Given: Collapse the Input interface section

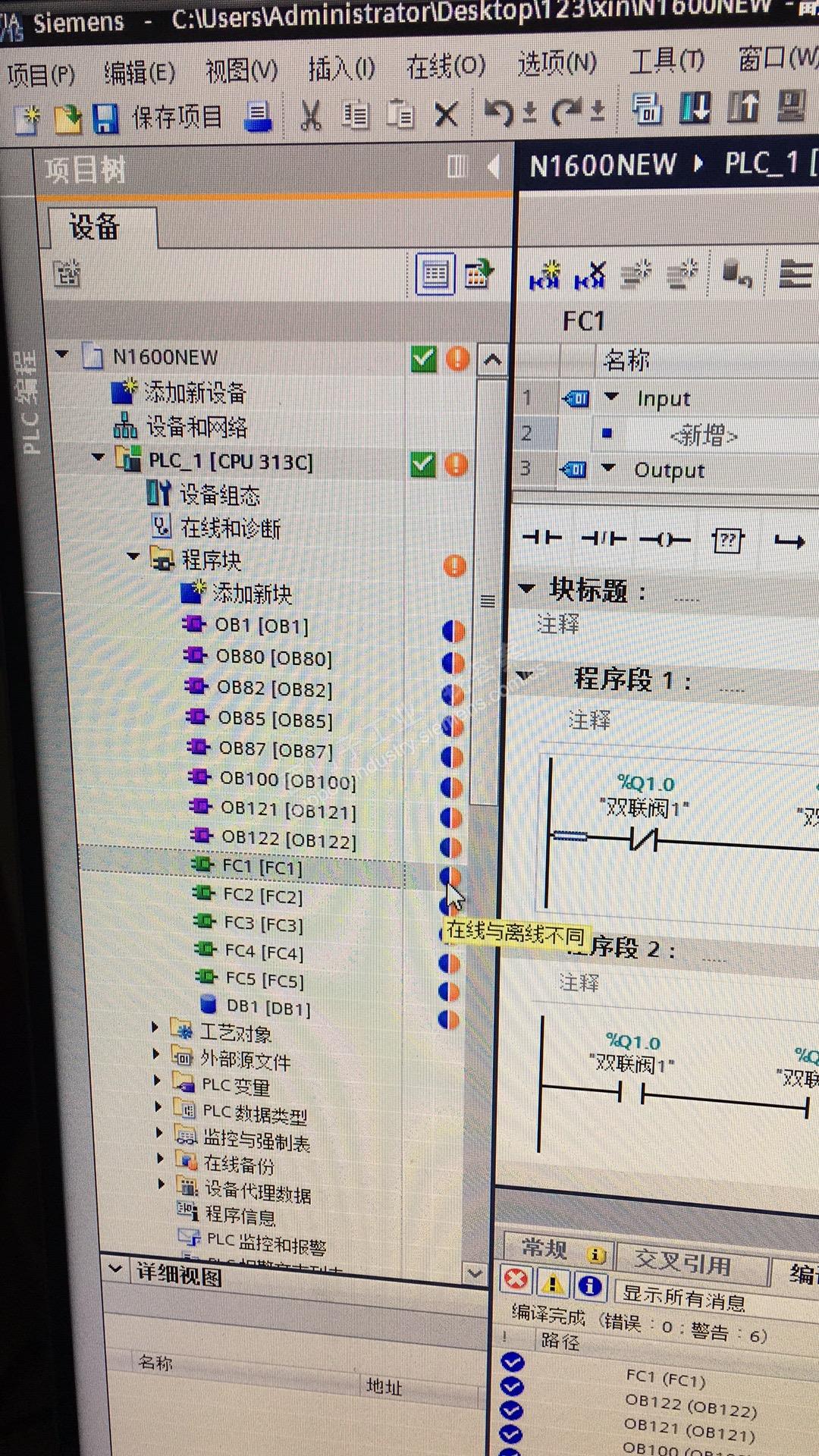Looking at the screenshot, I should (x=611, y=396).
